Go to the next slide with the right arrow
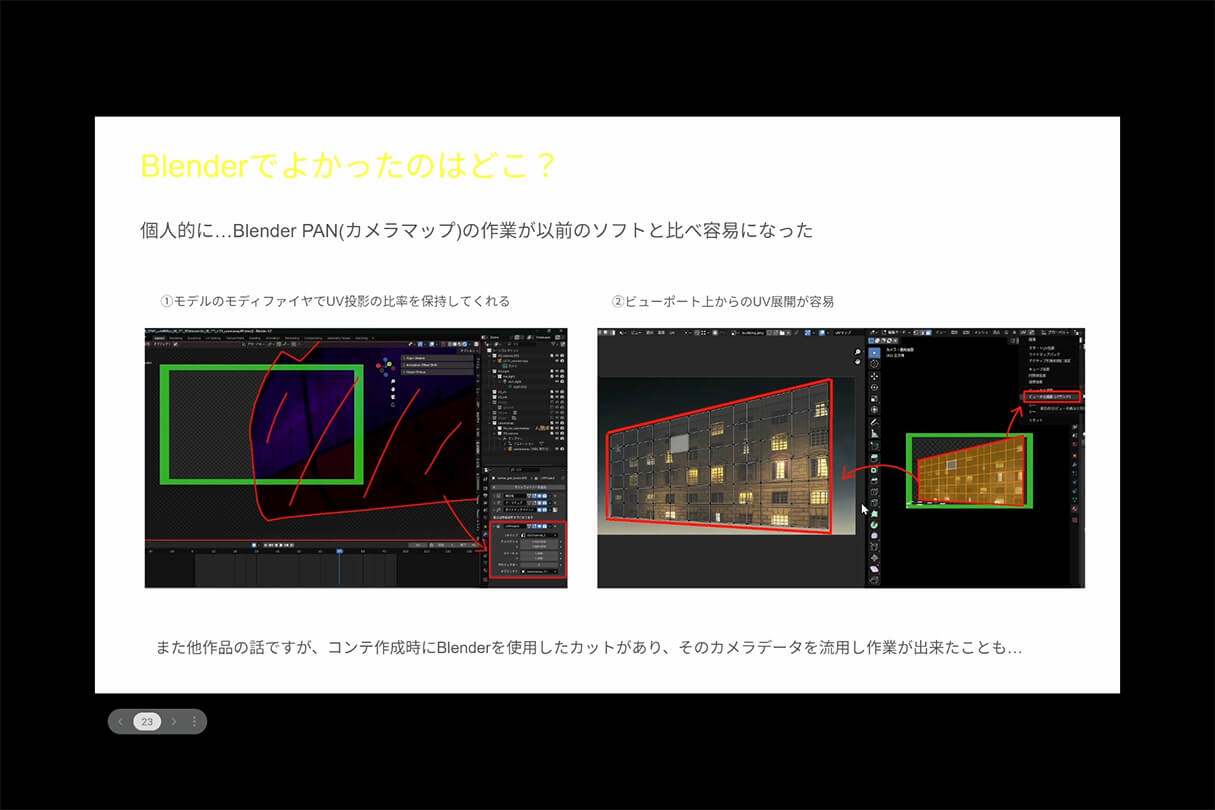 [172, 720]
